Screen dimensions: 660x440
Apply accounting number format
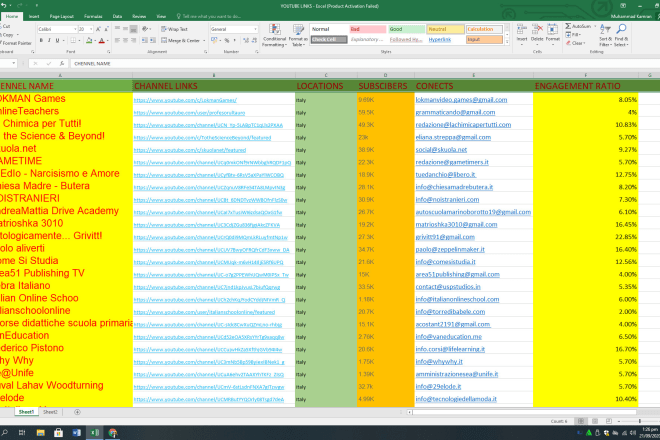pos(214,40)
